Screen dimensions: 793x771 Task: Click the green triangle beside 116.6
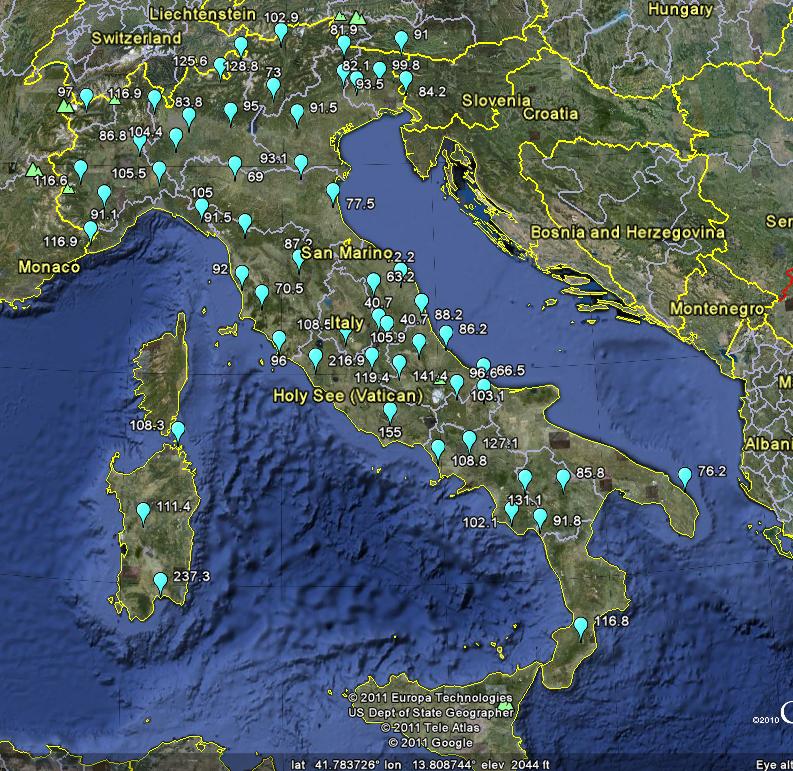point(32,170)
